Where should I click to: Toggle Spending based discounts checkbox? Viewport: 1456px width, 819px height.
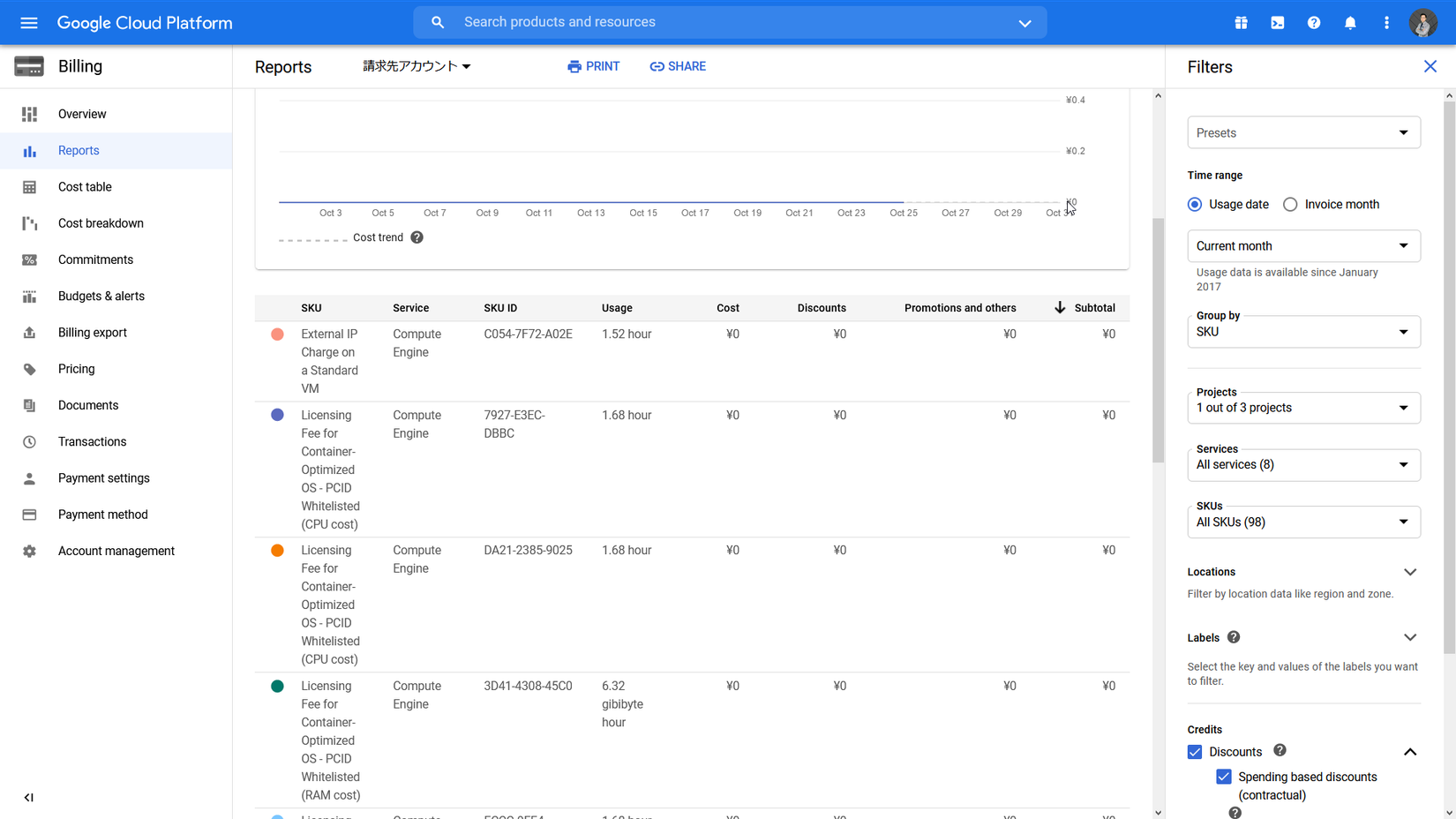coord(1224,777)
